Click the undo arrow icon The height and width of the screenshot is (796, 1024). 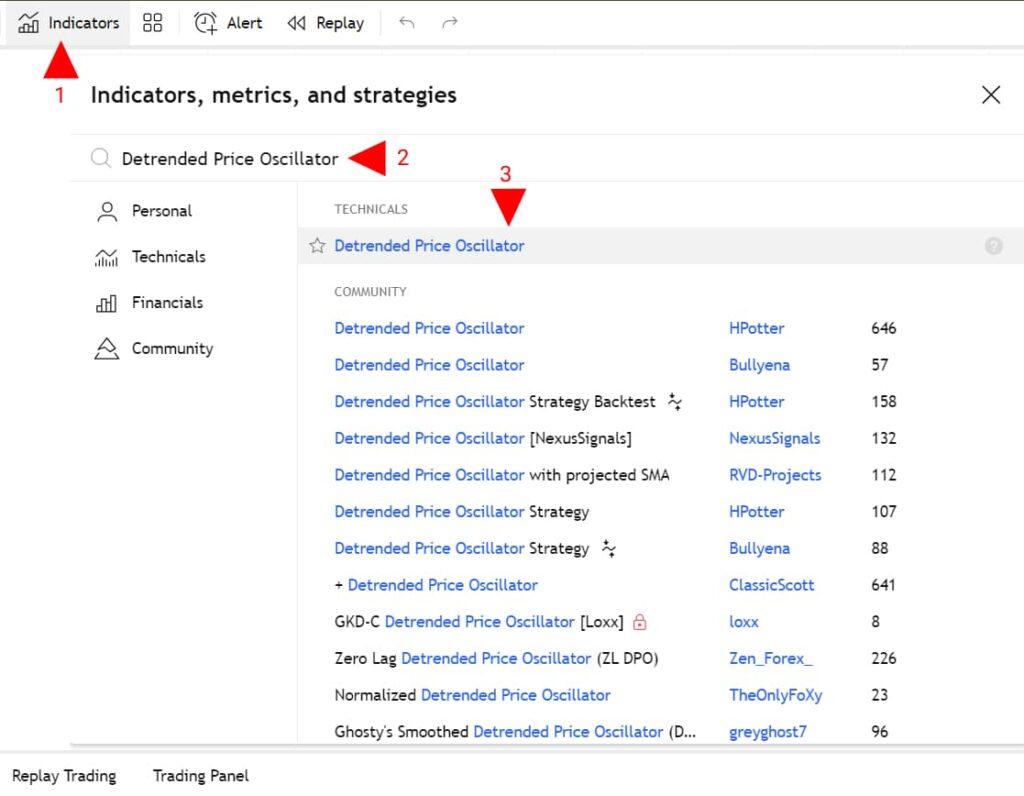coord(406,22)
